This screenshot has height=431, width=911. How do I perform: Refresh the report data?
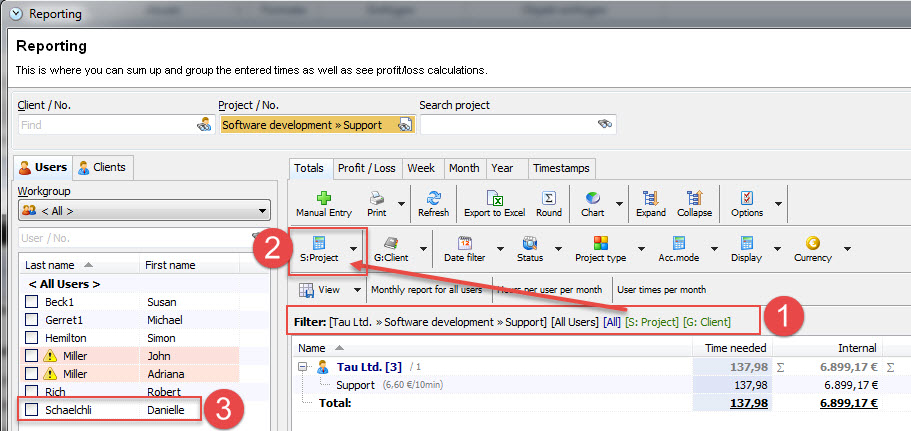pyautogui.click(x=433, y=198)
